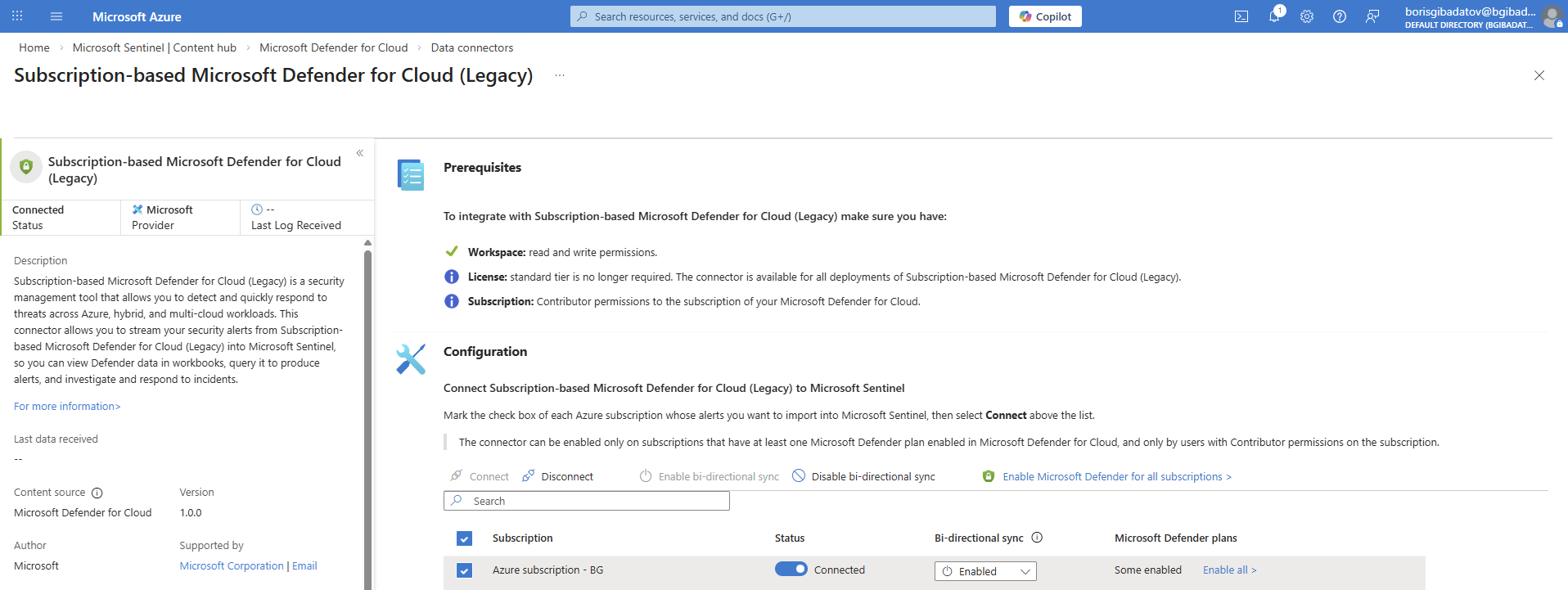Open the help and support icon

point(1340,16)
